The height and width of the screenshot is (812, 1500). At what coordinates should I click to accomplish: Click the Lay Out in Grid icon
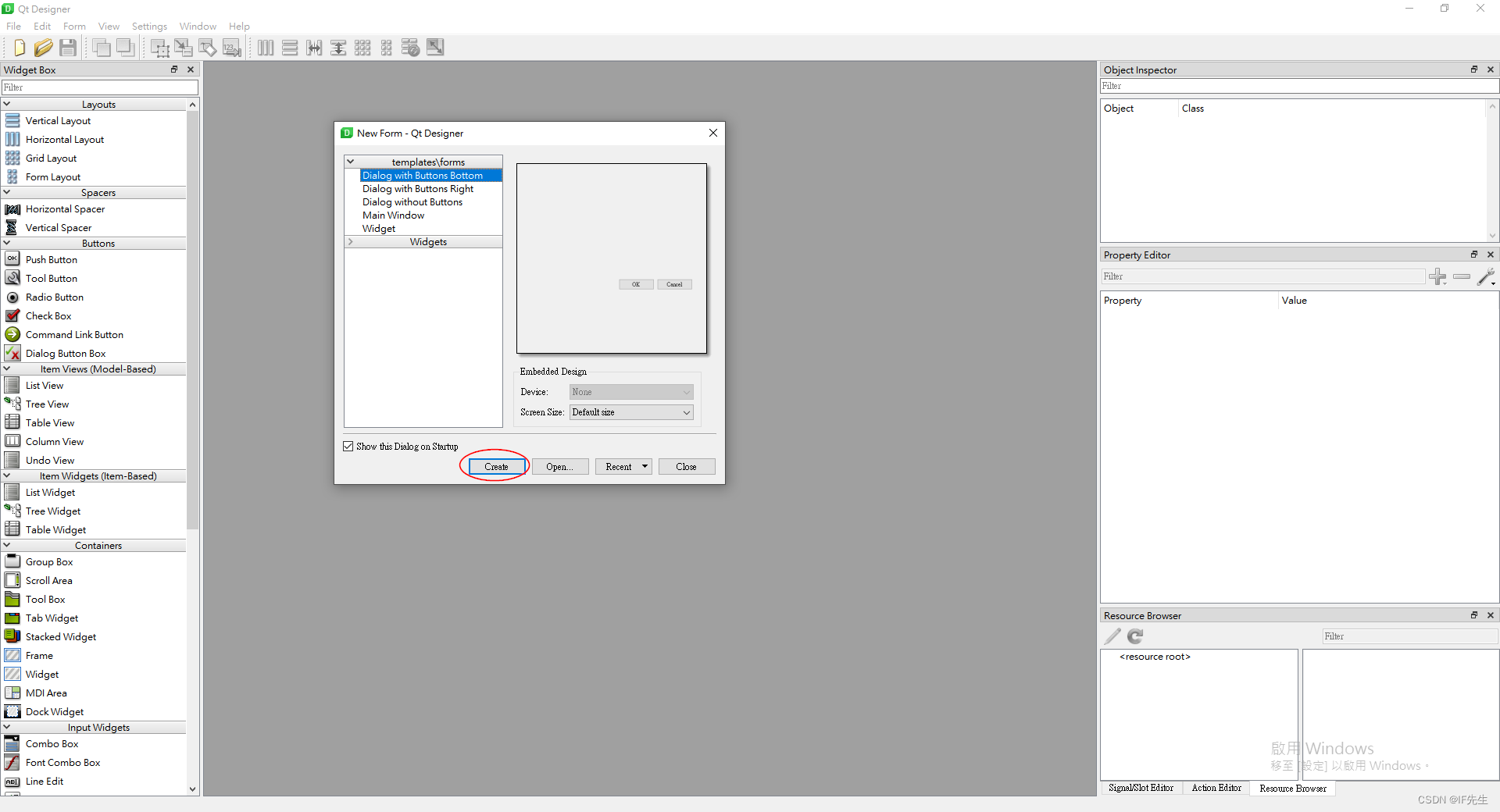click(362, 48)
